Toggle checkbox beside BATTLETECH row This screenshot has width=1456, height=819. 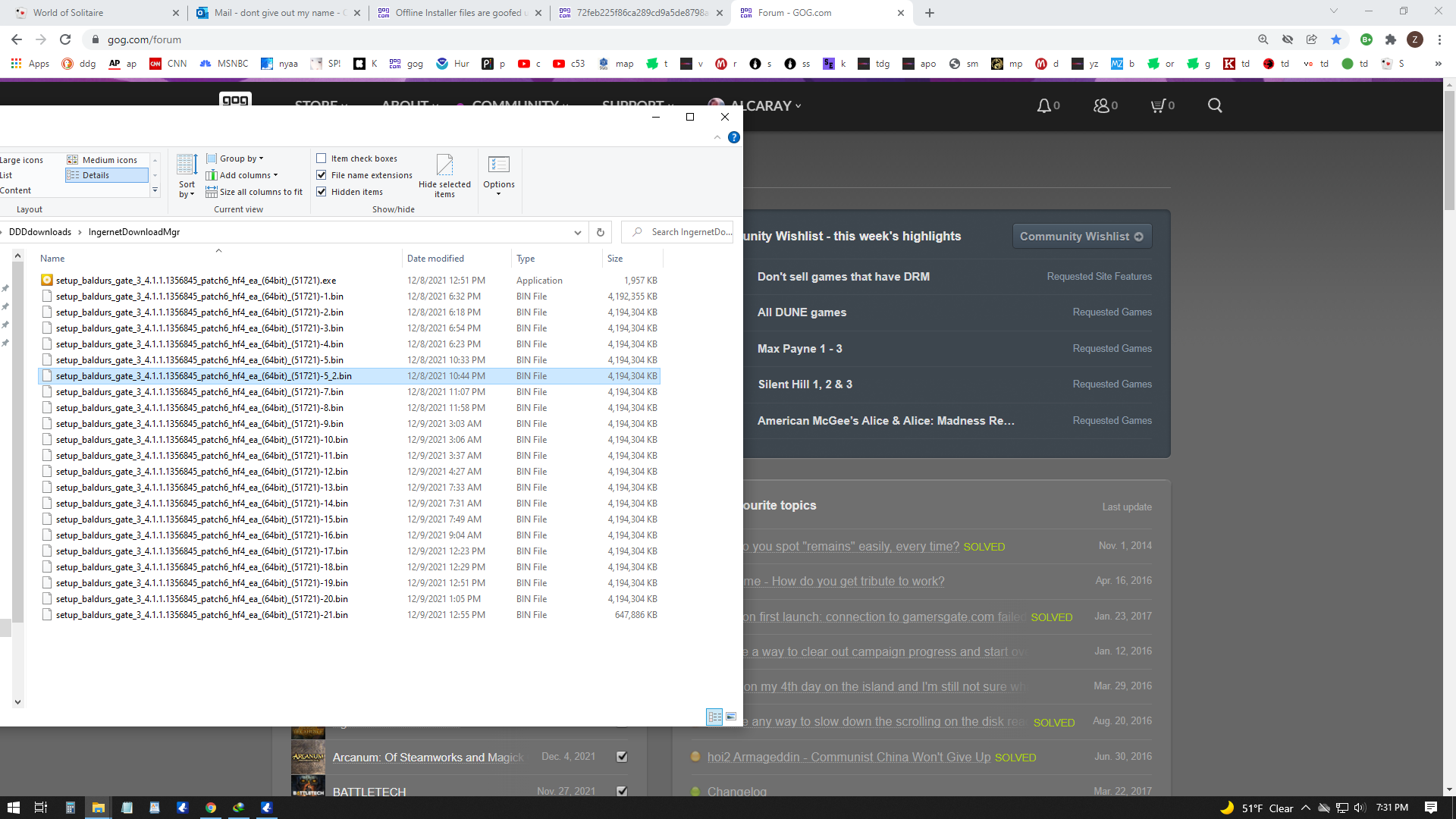tap(622, 792)
